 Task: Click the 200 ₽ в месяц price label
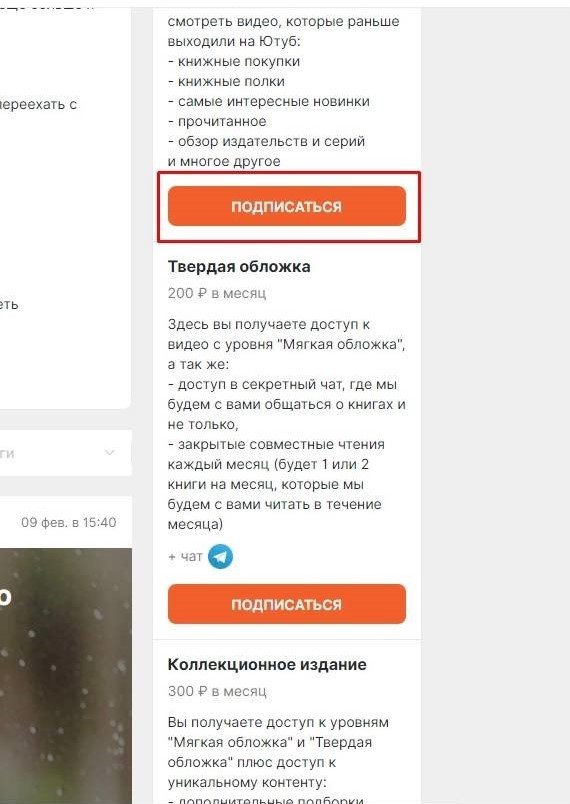click(217, 293)
